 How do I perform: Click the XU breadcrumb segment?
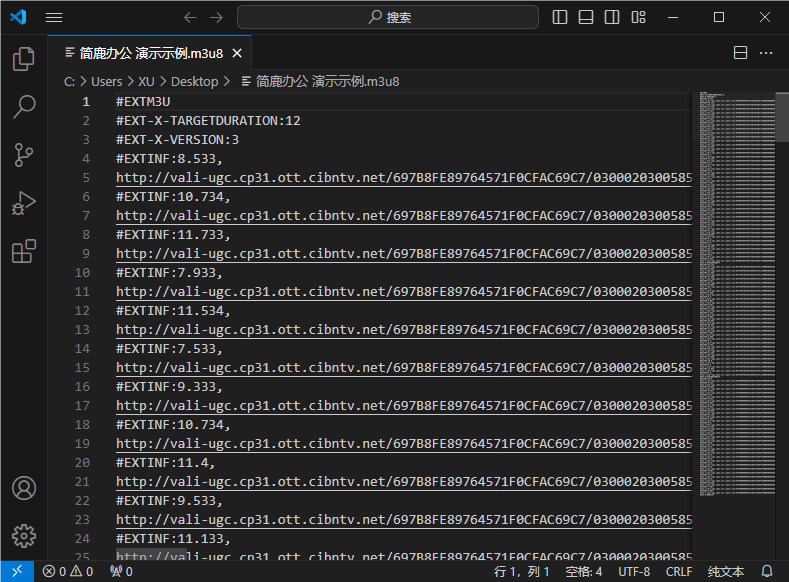point(146,81)
